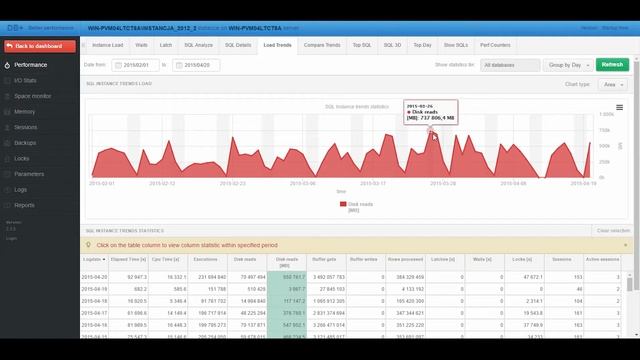
Task: Switch to the Latch tab
Action: point(166,45)
